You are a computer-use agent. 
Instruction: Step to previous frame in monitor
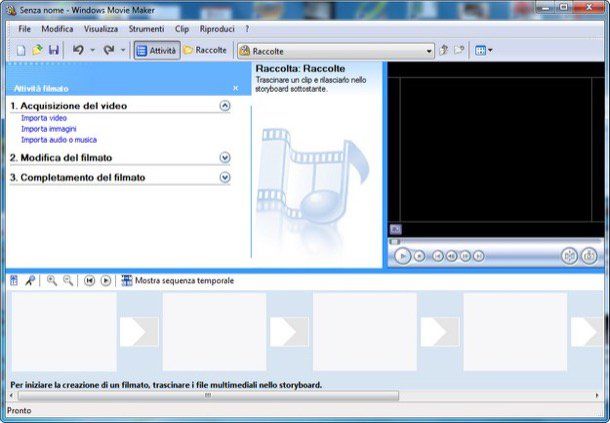click(x=451, y=256)
